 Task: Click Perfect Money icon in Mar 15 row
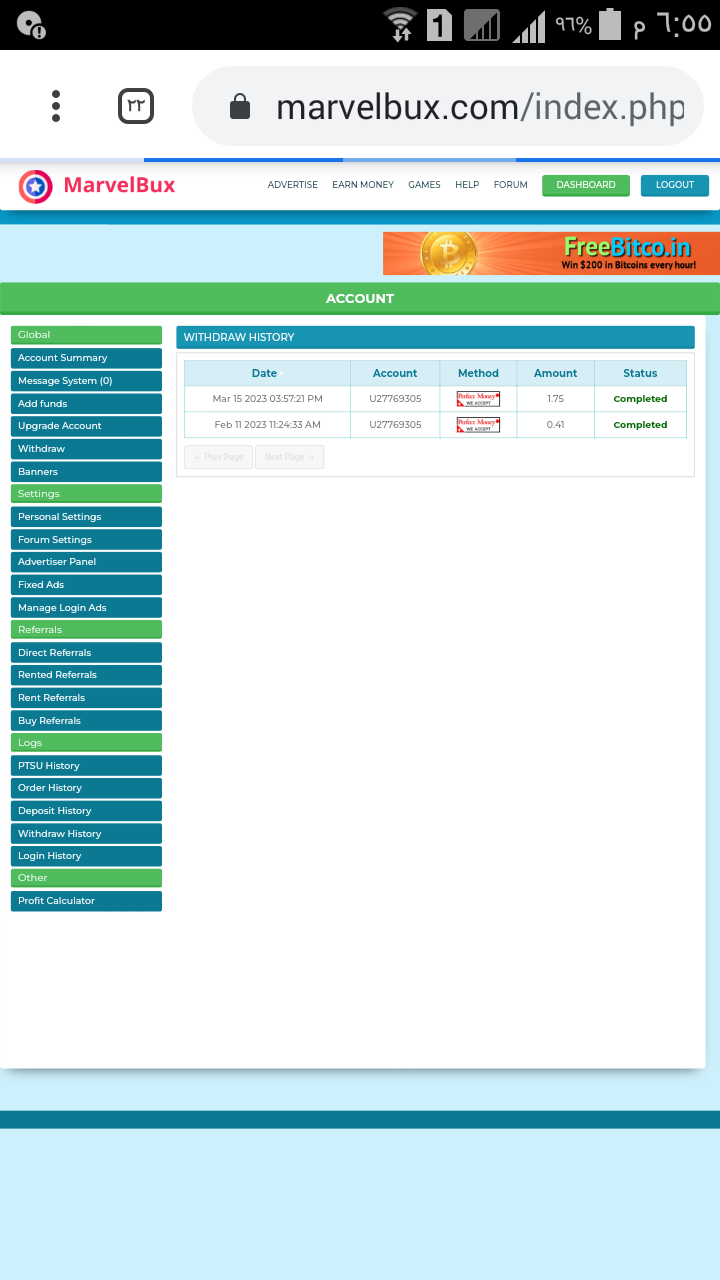(478, 399)
